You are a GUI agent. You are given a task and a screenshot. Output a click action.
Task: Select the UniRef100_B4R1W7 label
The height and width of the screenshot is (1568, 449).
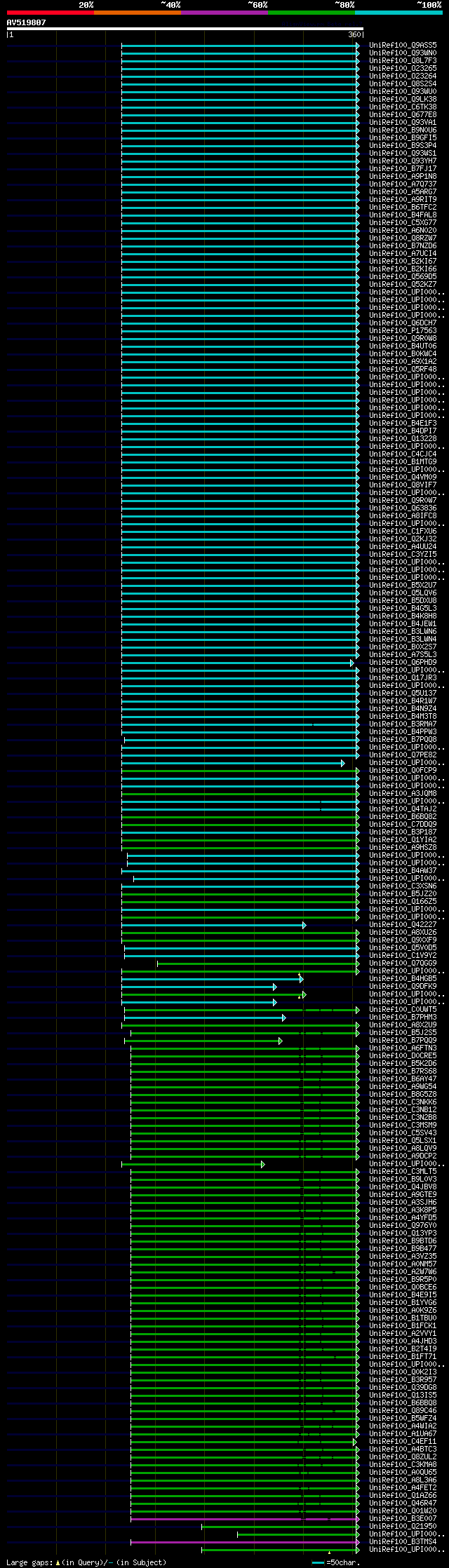[403, 701]
